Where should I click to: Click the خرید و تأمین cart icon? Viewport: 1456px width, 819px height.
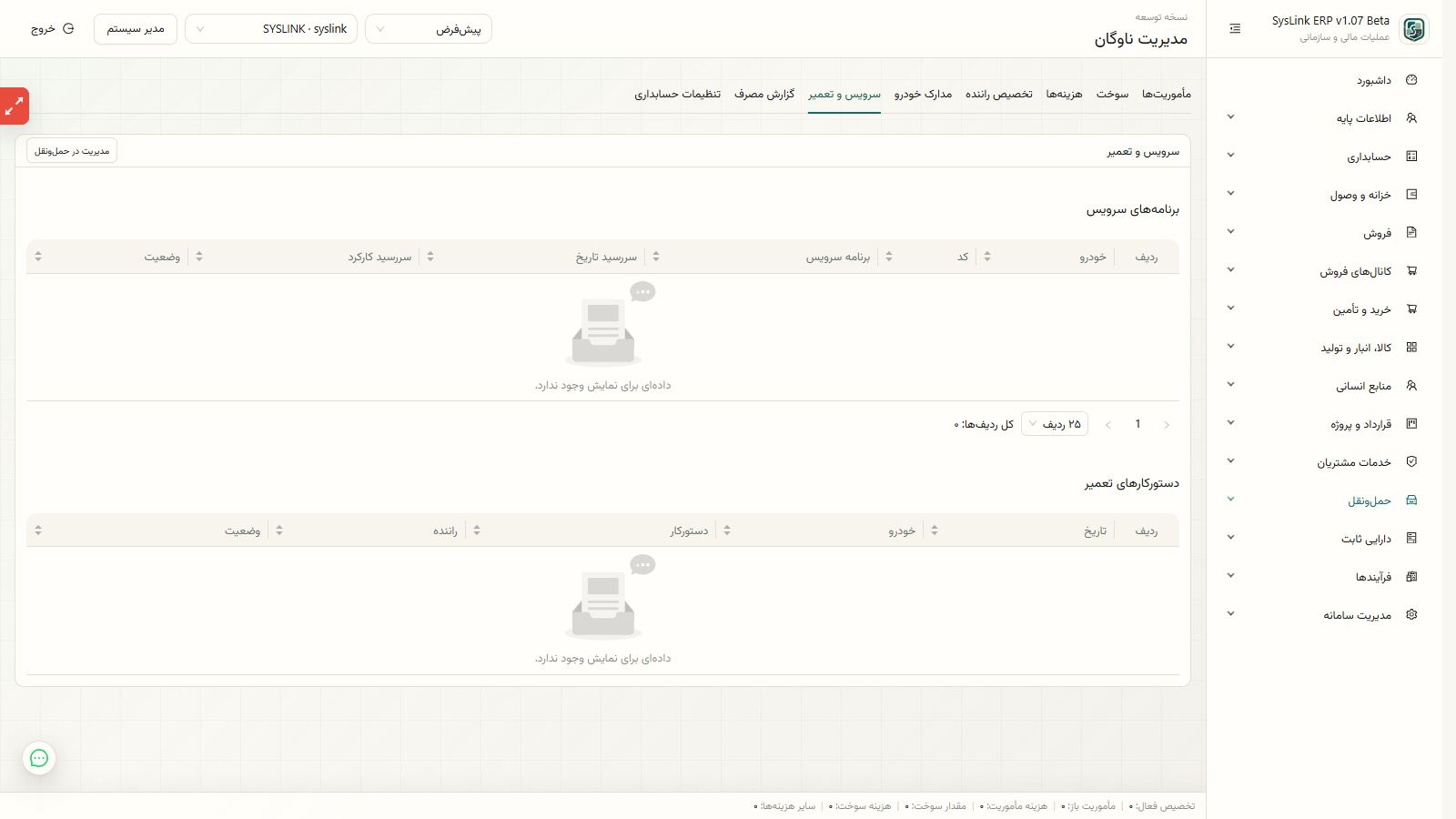[1411, 309]
